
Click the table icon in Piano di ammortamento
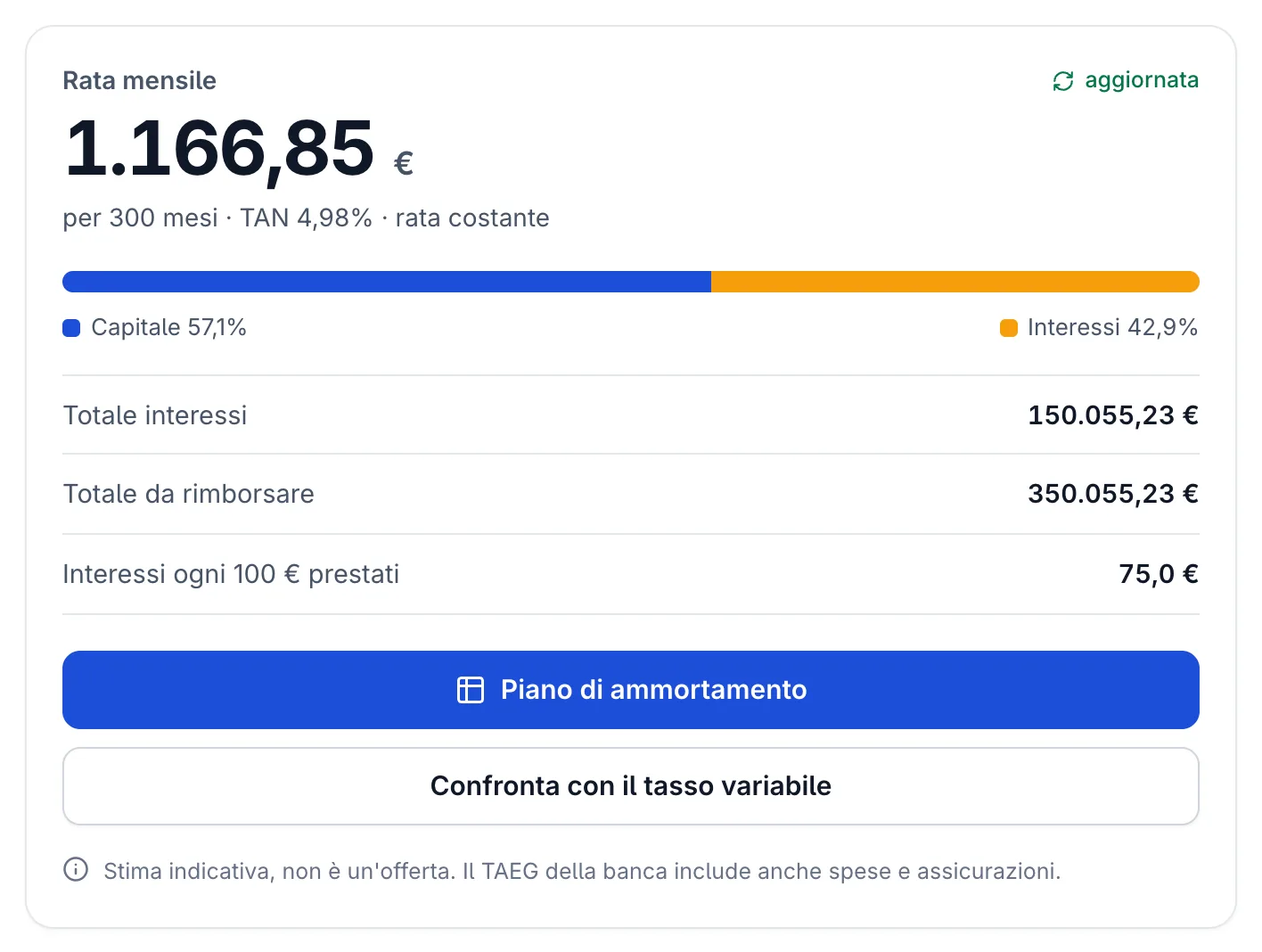pyautogui.click(x=471, y=690)
